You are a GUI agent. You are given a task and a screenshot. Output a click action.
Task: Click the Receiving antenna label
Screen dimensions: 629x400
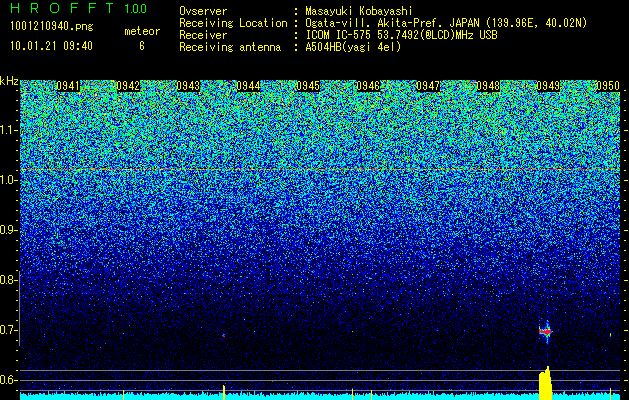click(230, 47)
